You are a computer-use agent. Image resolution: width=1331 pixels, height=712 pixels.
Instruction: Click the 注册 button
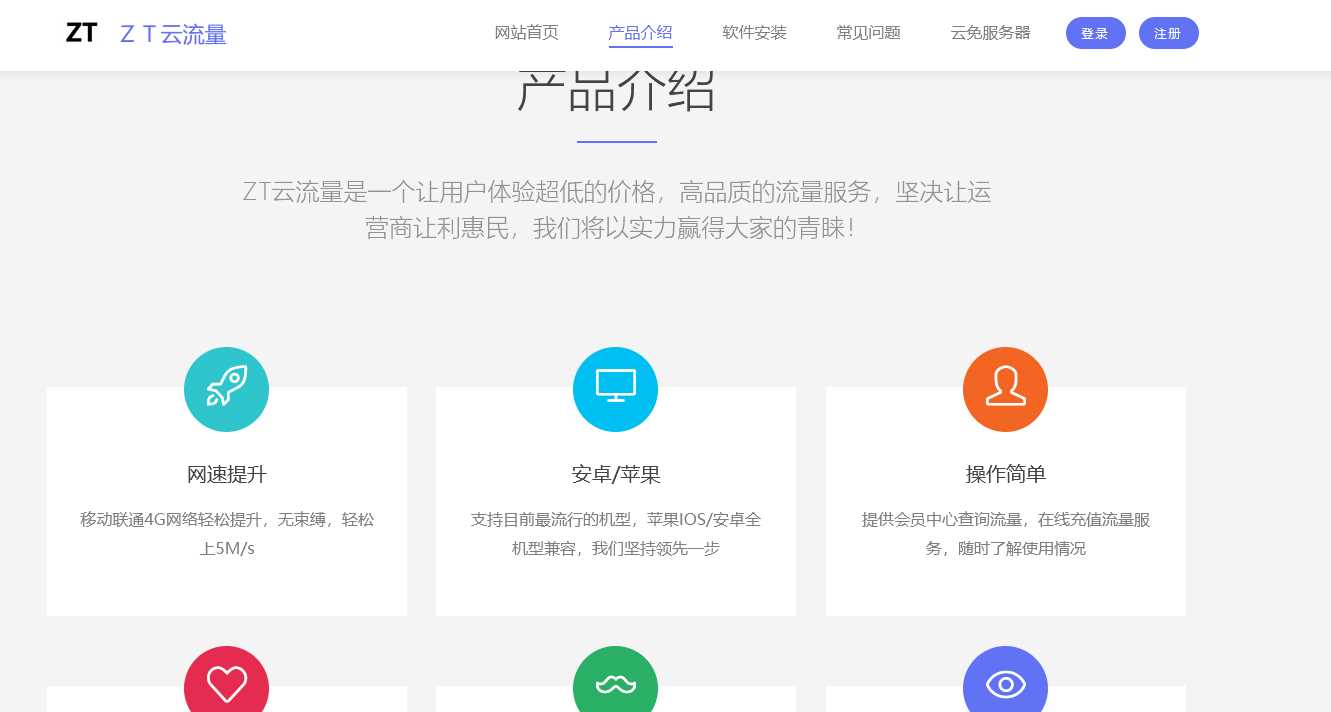(x=1168, y=33)
